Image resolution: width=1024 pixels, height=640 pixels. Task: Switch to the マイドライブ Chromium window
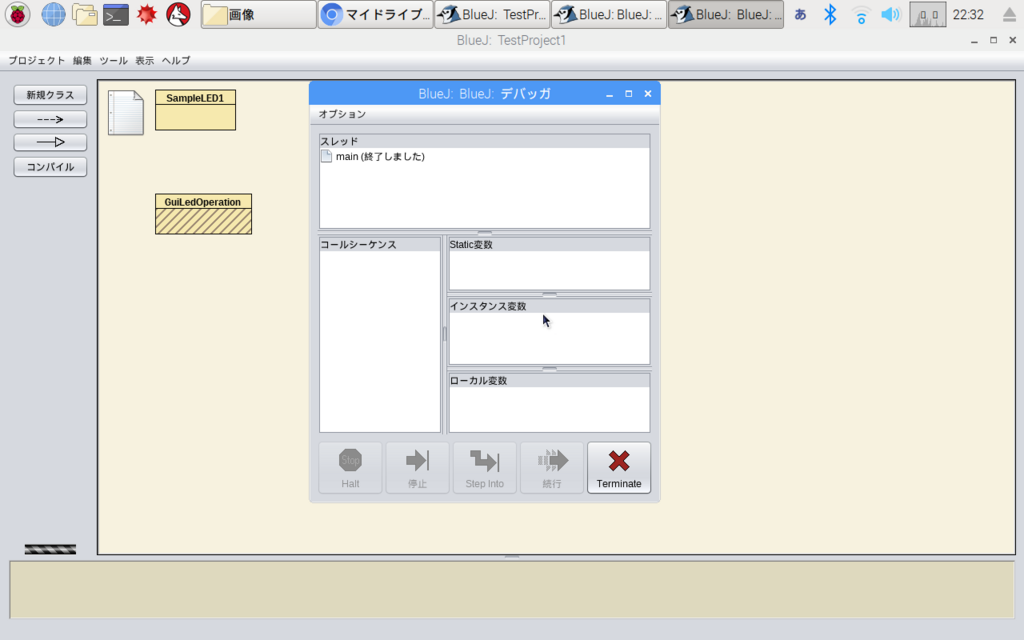pos(376,14)
